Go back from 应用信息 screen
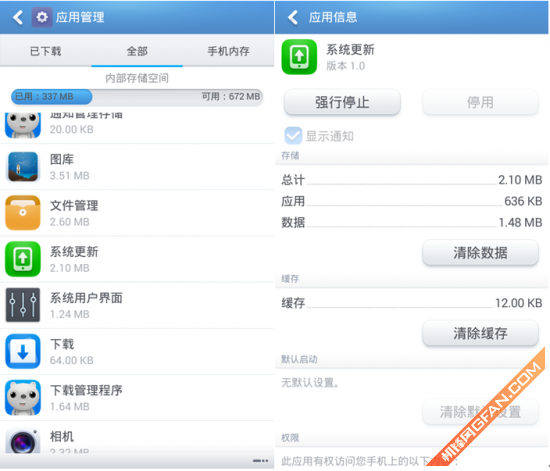This screenshot has height=471, width=550. (293, 17)
